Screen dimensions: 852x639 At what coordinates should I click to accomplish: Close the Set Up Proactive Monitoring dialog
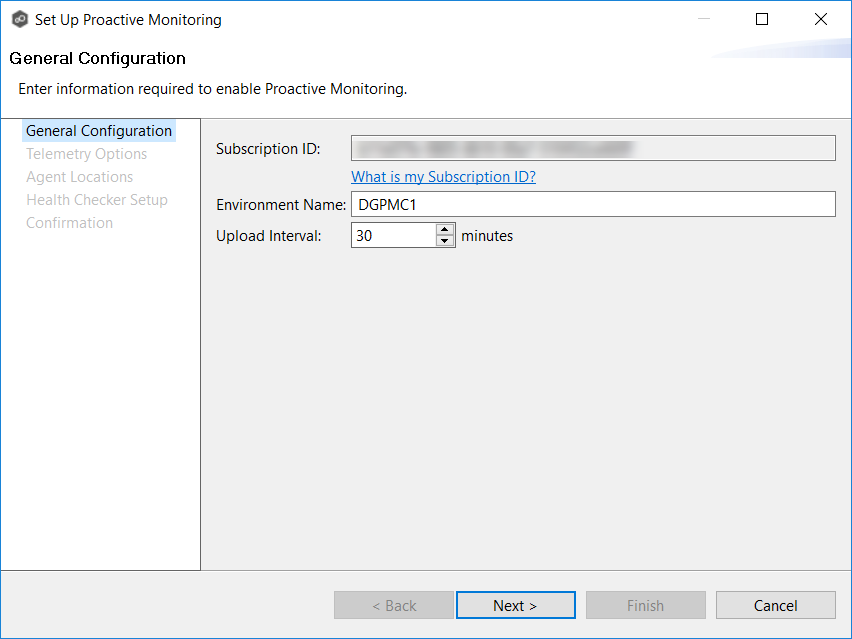point(821,19)
